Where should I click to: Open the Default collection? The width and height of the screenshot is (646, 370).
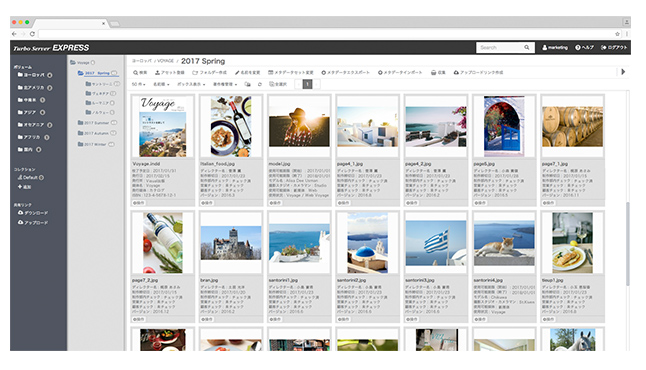click(30, 178)
